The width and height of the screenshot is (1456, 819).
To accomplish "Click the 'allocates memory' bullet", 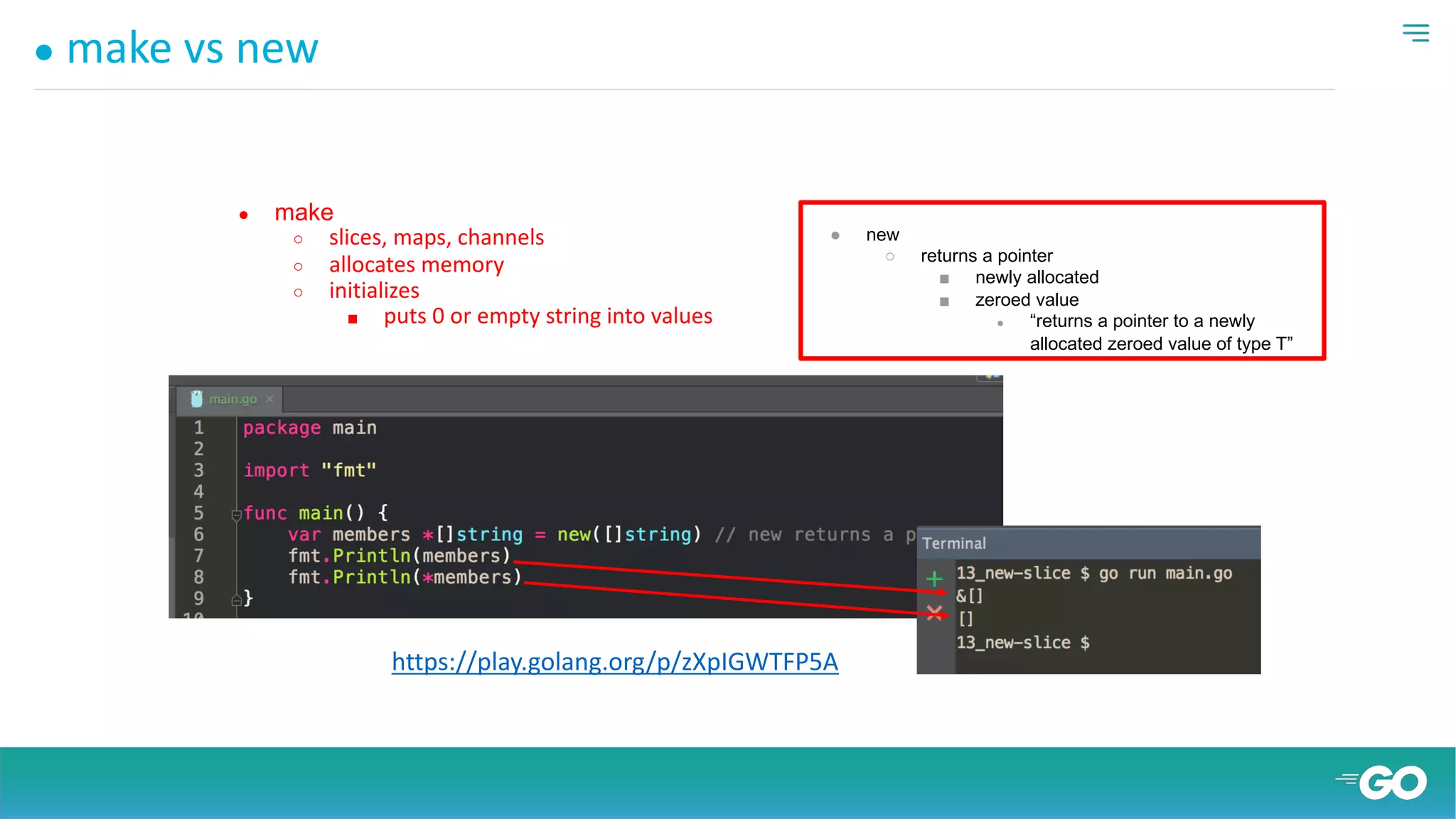I will (x=416, y=264).
